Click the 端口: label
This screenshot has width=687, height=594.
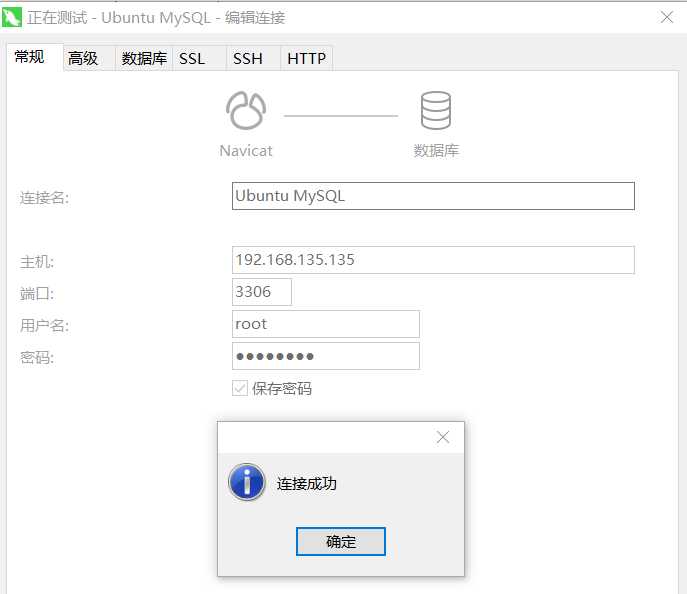click(37, 293)
